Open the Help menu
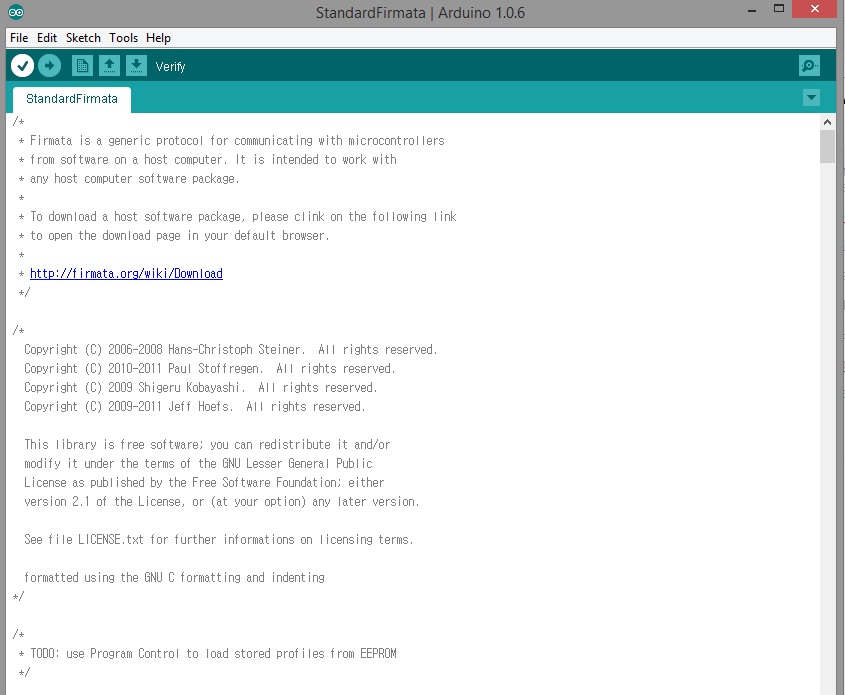Screen dimensions: 845x695 click(158, 38)
